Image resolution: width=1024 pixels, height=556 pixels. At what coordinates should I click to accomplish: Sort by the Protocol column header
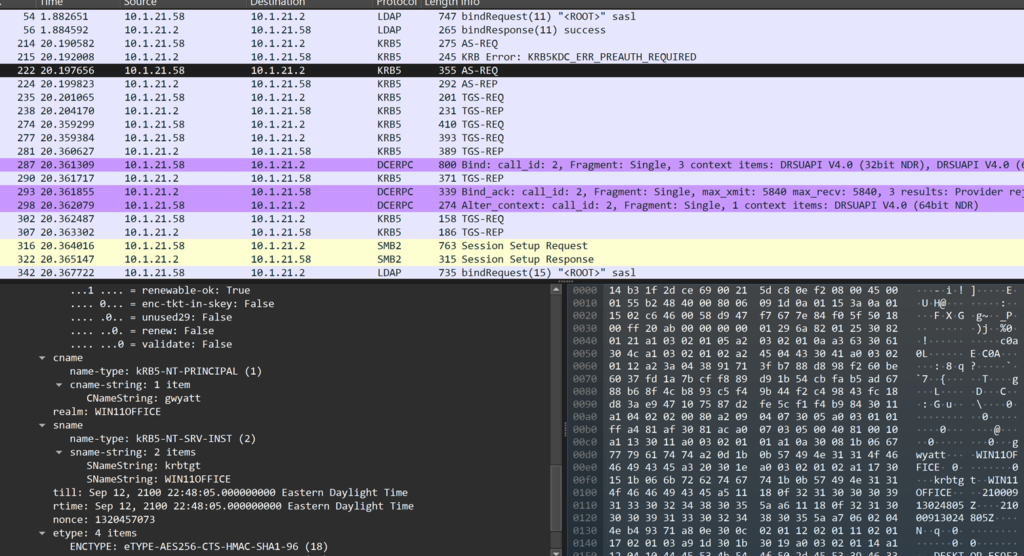coord(397,3)
